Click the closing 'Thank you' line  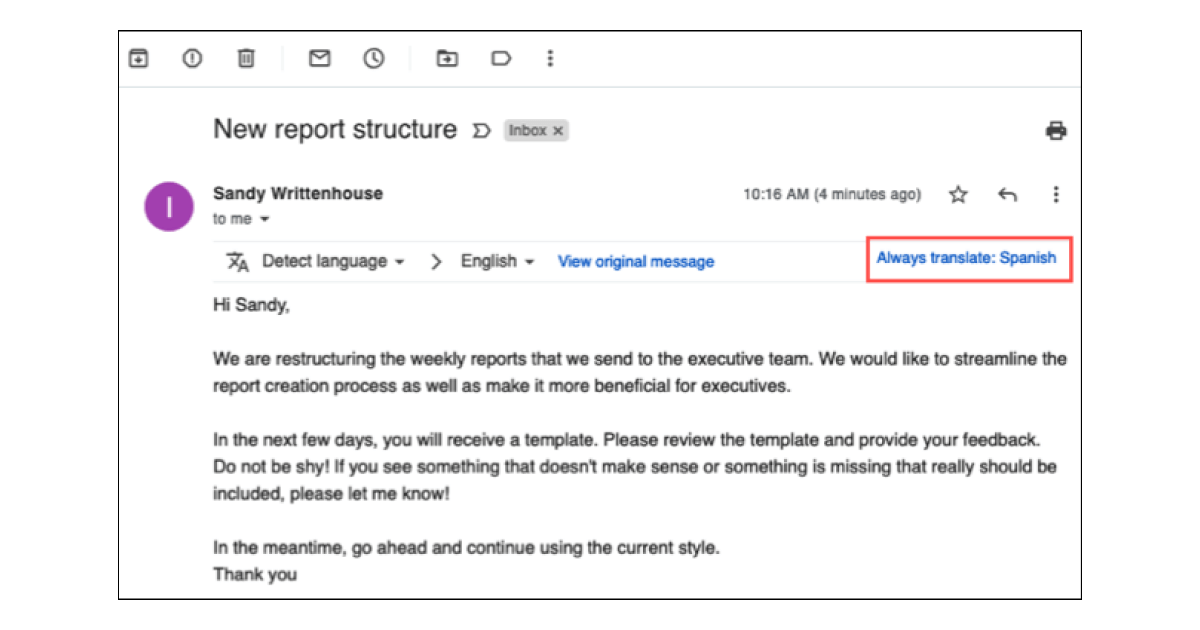click(255, 575)
